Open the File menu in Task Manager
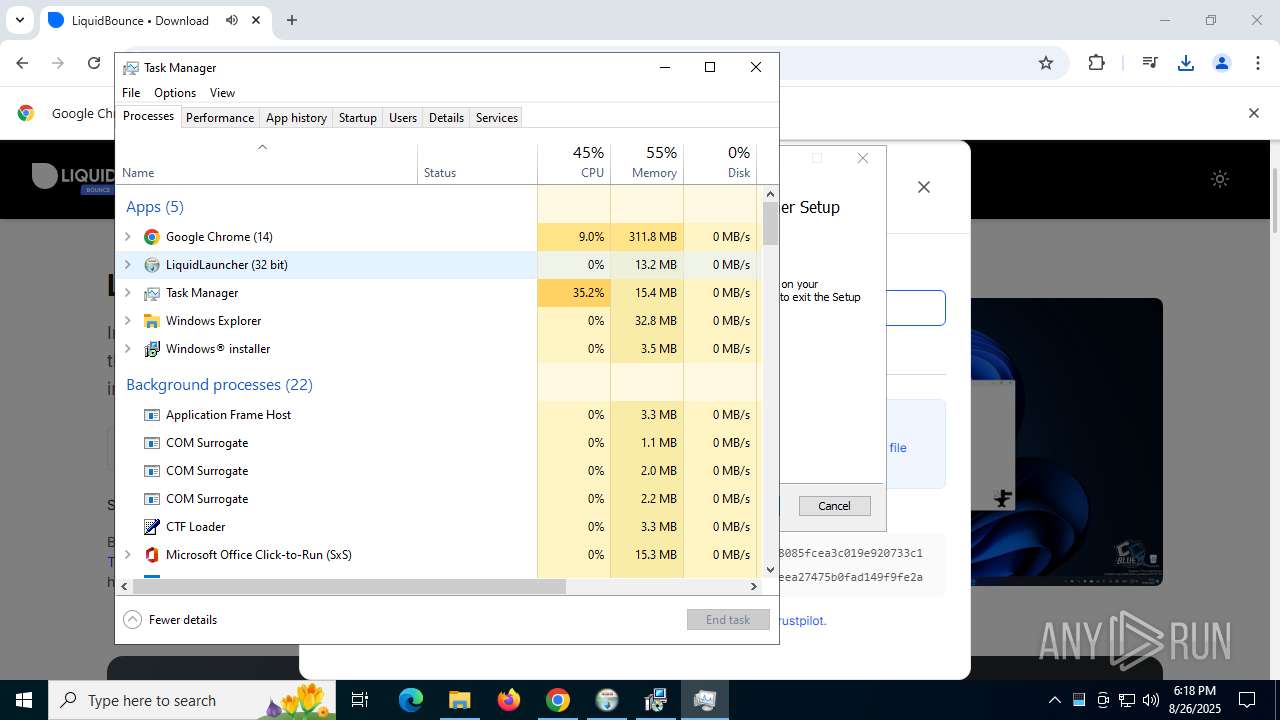Image resolution: width=1280 pixels, height=720 pixels. (131, 93)
